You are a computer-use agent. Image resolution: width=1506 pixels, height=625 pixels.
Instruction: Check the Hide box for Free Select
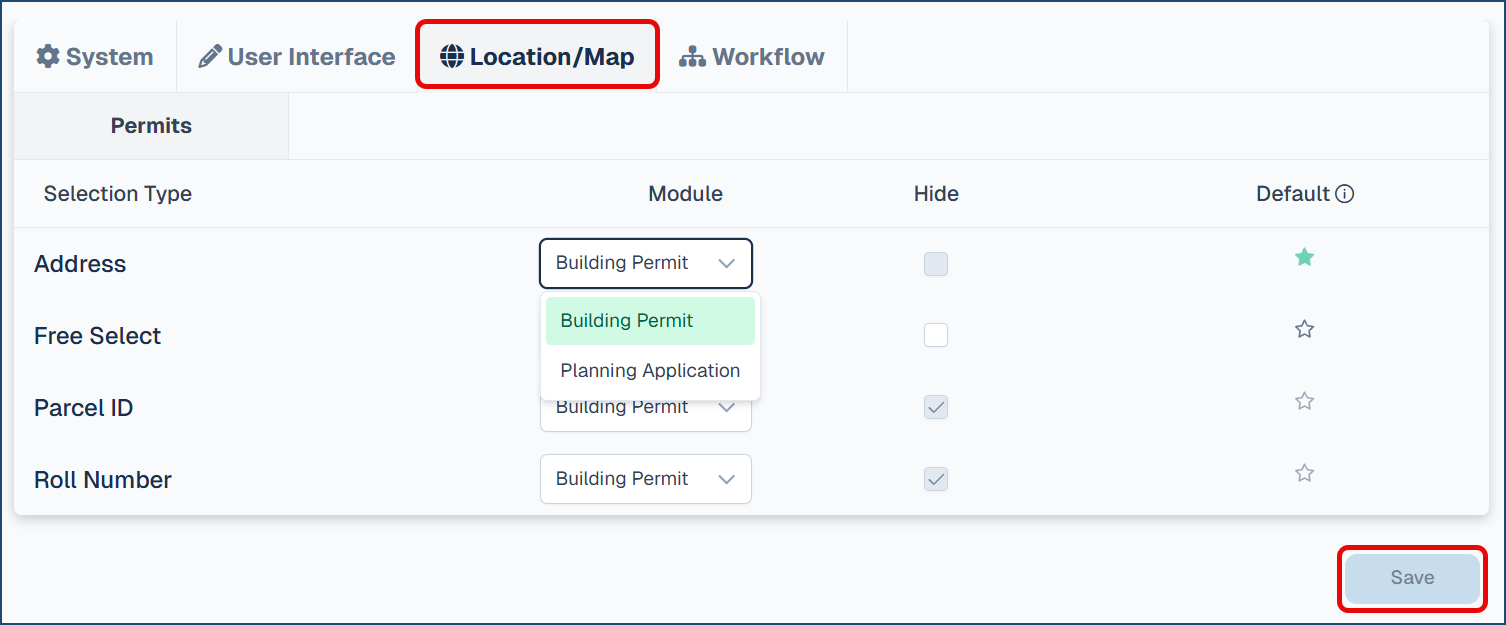pyautogui.click(x=936, y=336)
